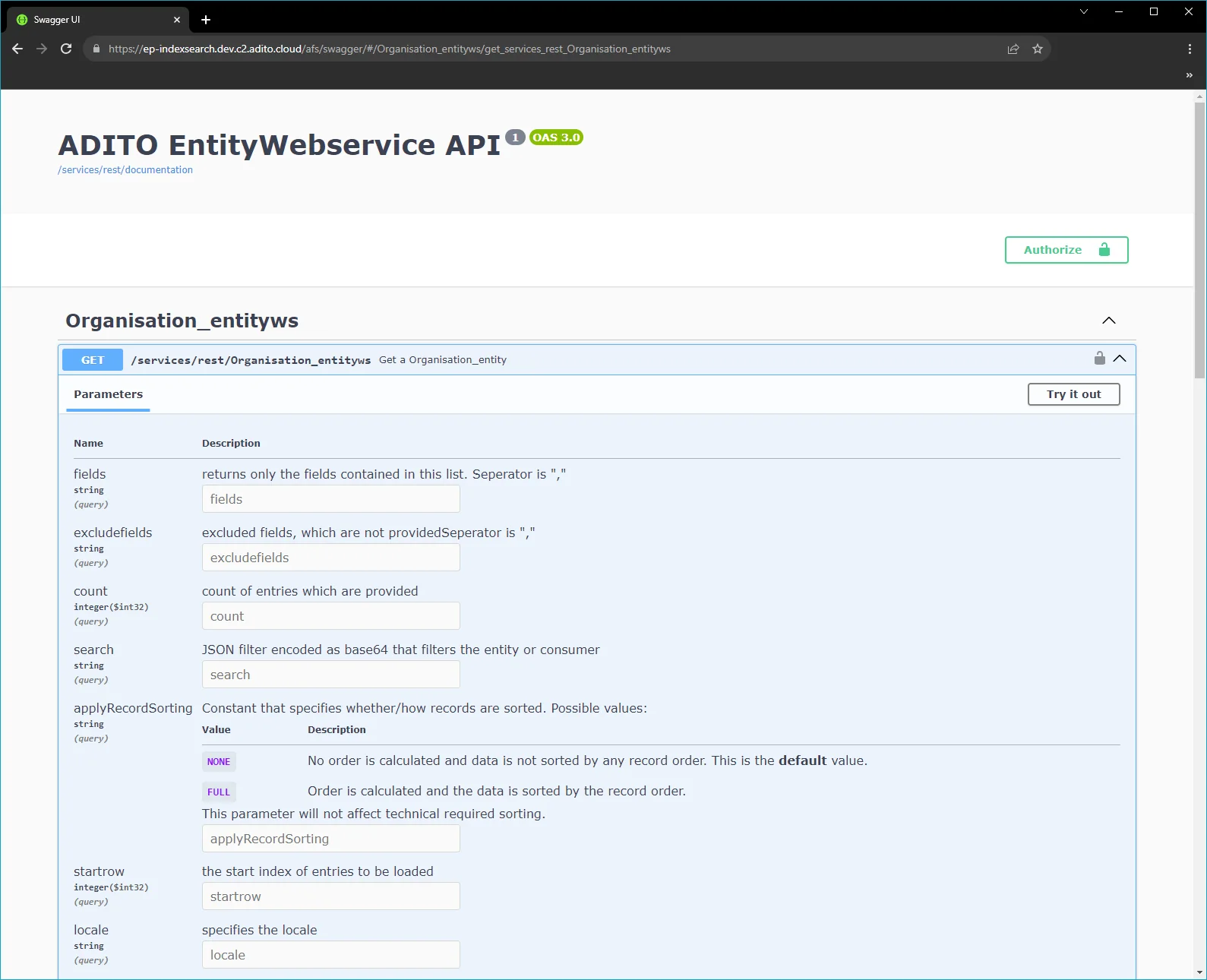Go forward using the browser forward arrow
Image resolution: width=1207 pixels, height=980 pixels.
click(42, 49)
